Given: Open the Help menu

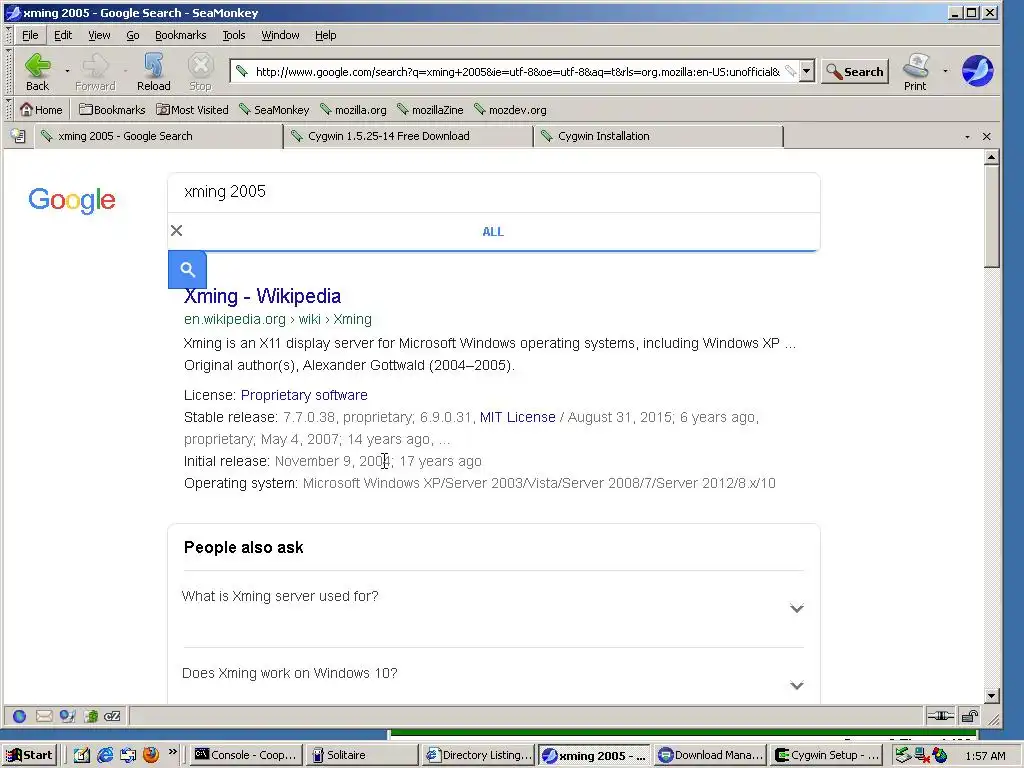Looking at the screenshot, I should point(325,35).
